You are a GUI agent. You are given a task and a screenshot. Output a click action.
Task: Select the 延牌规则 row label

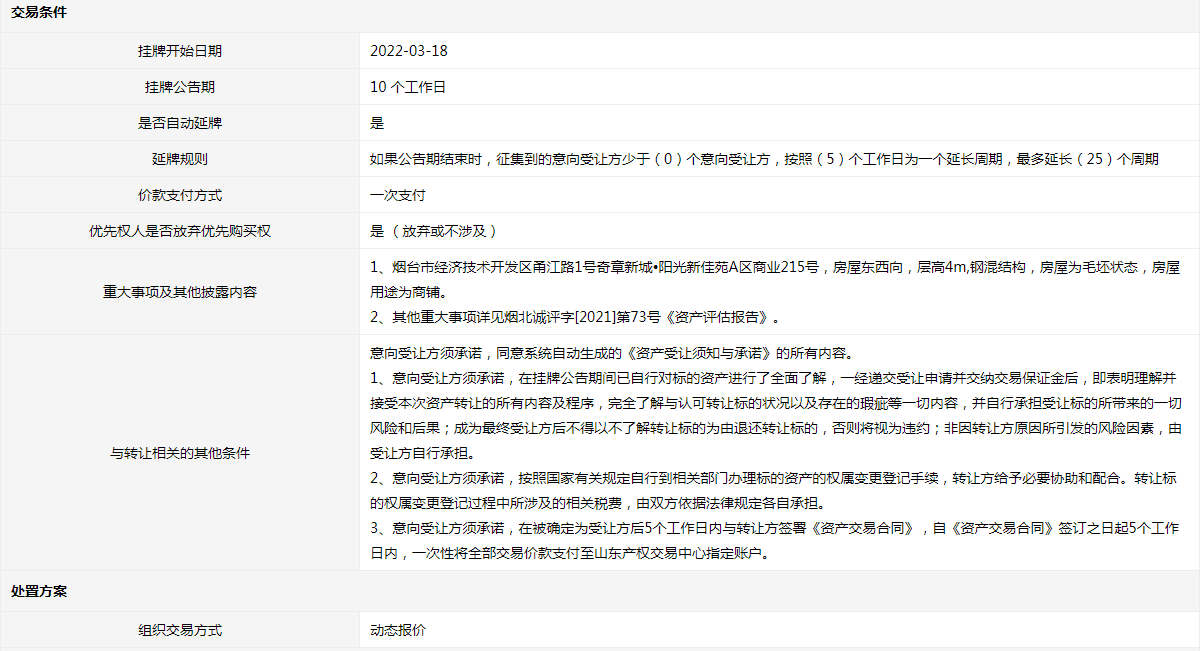coord(180,159)
